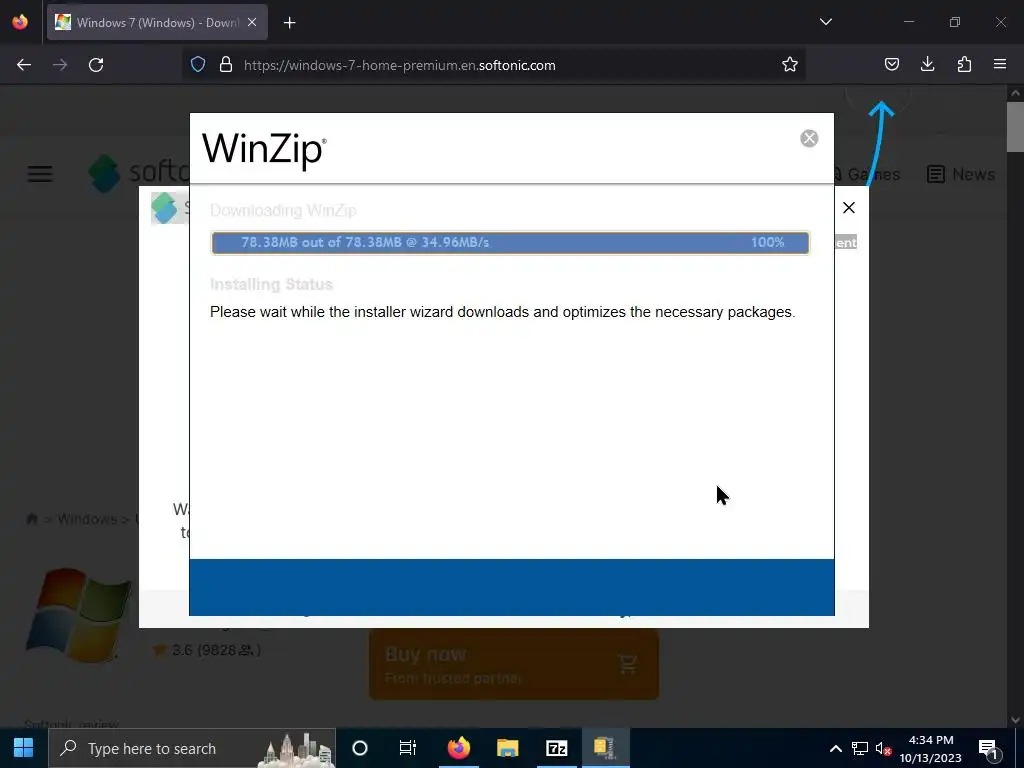Viewport: 1024px width, 768px height.
Task: Open Cortana circle on taskbar
Action: [360, 748]
